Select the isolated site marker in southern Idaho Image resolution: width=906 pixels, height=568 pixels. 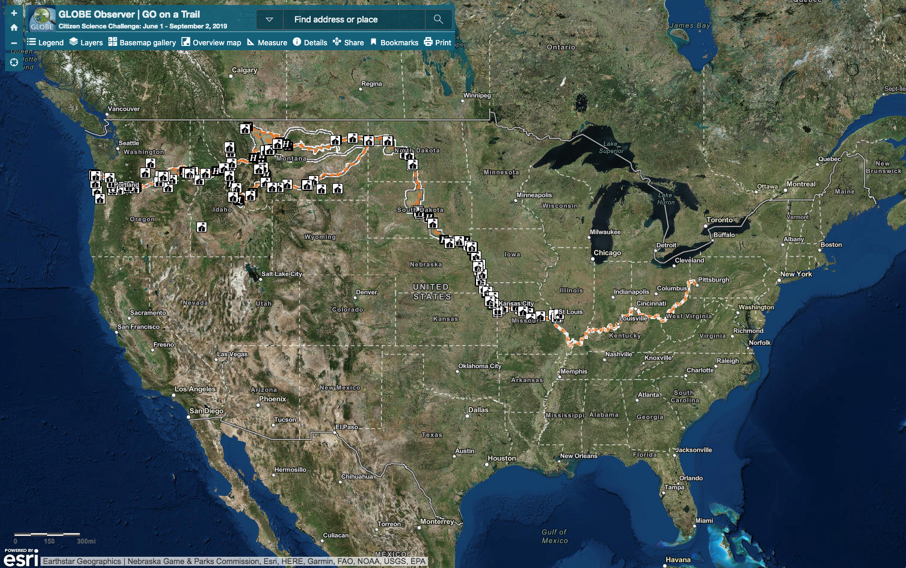click(202, 227)
